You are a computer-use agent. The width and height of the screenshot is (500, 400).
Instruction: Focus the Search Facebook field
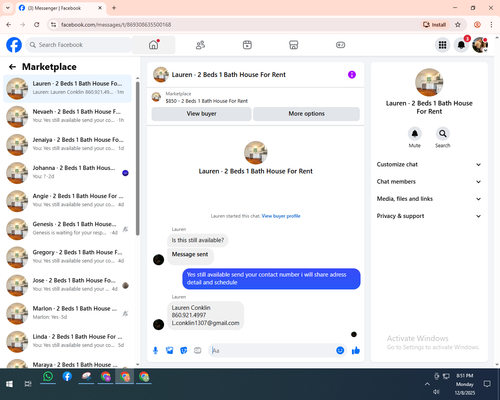79,45
